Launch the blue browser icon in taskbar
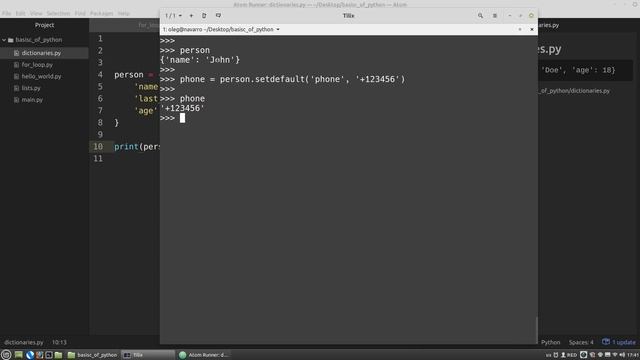The image size is (640, 360). (x=30, y=355)
